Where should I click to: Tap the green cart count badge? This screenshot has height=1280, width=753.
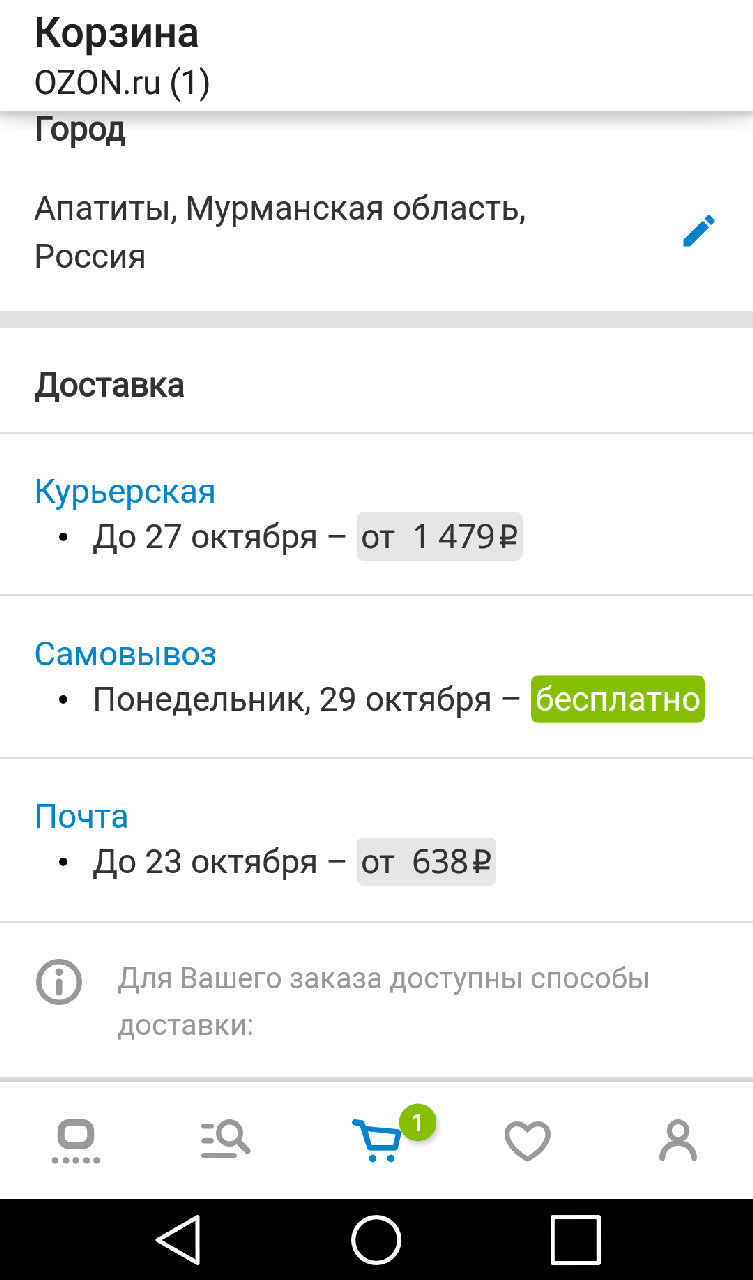[418, 1122]
